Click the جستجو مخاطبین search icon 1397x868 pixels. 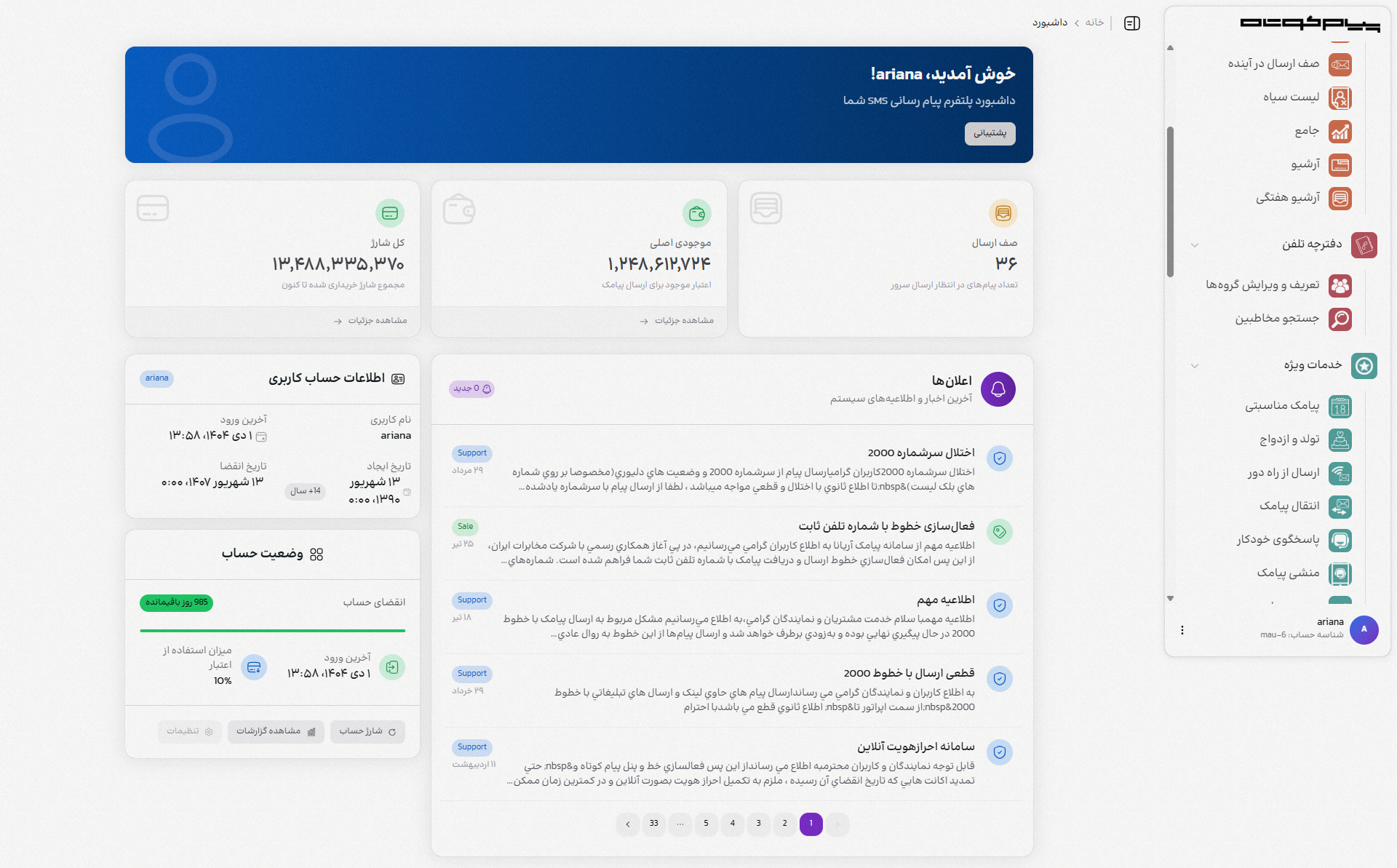1341,319
